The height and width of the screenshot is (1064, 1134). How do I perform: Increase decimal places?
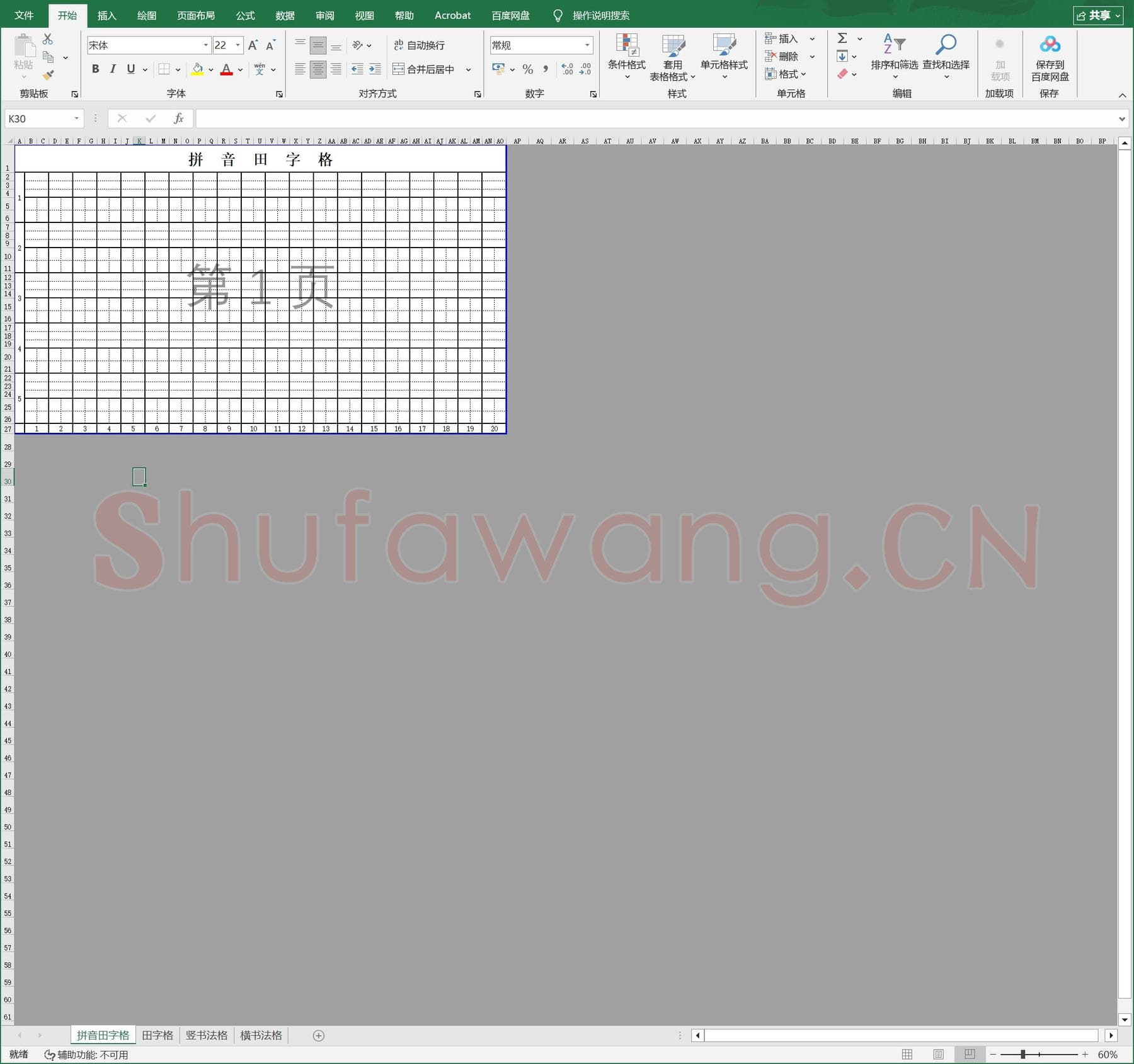(567, 69)
